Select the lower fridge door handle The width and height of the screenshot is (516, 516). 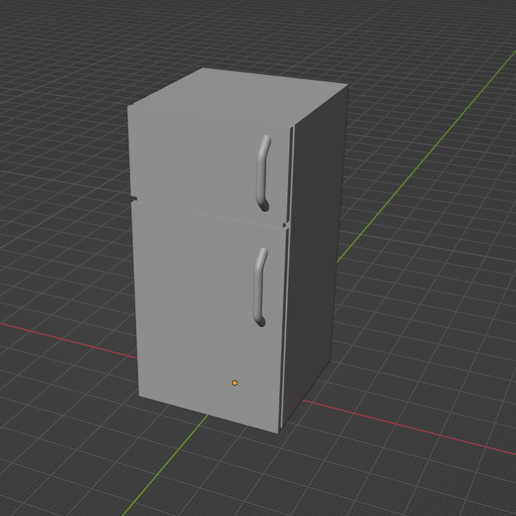[x=259, y=287]
